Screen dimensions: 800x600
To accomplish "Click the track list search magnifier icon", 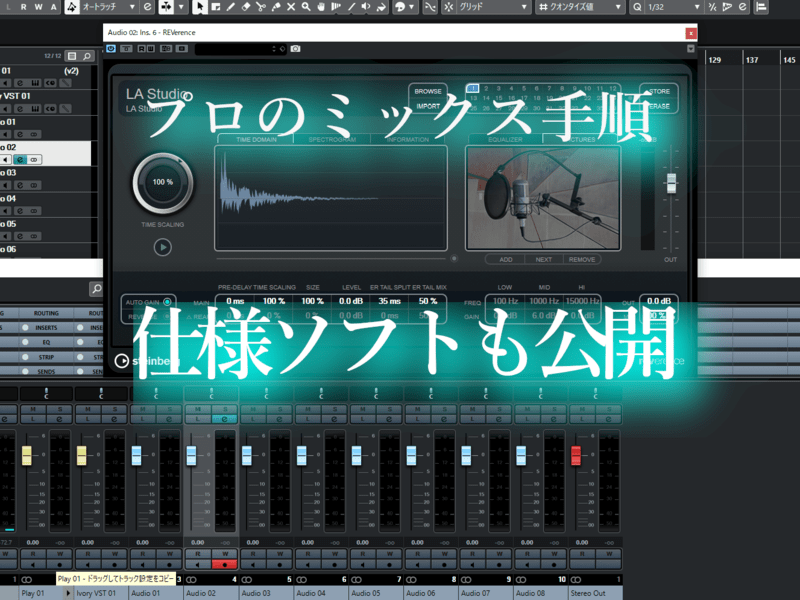I will click(x=87, y=56).
